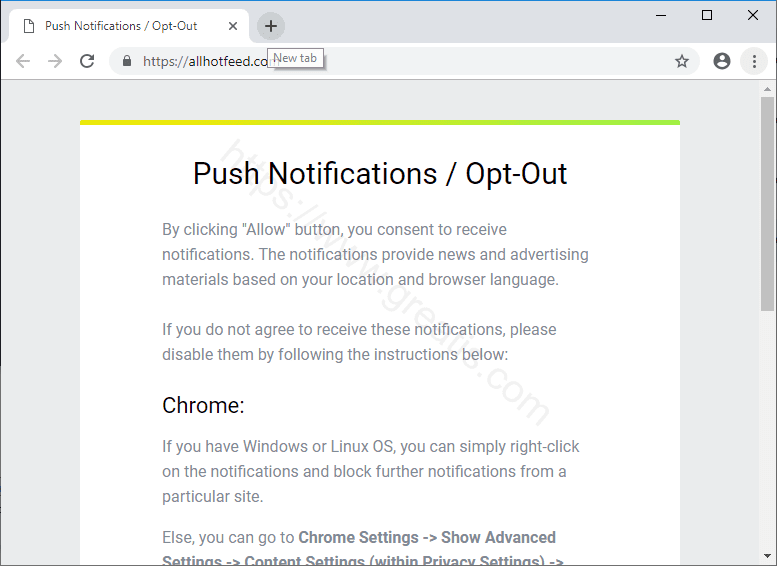Go back to the previous page
This screenshot has height=566, width=777.
click(23, 61)
